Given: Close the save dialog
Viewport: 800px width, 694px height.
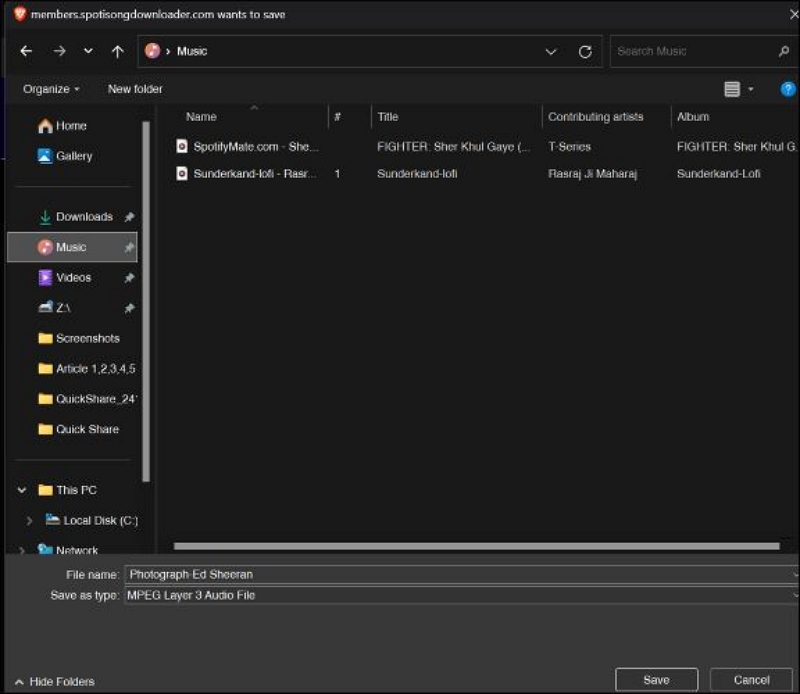Looking at the screenshot, I should [x=794, y=14].
